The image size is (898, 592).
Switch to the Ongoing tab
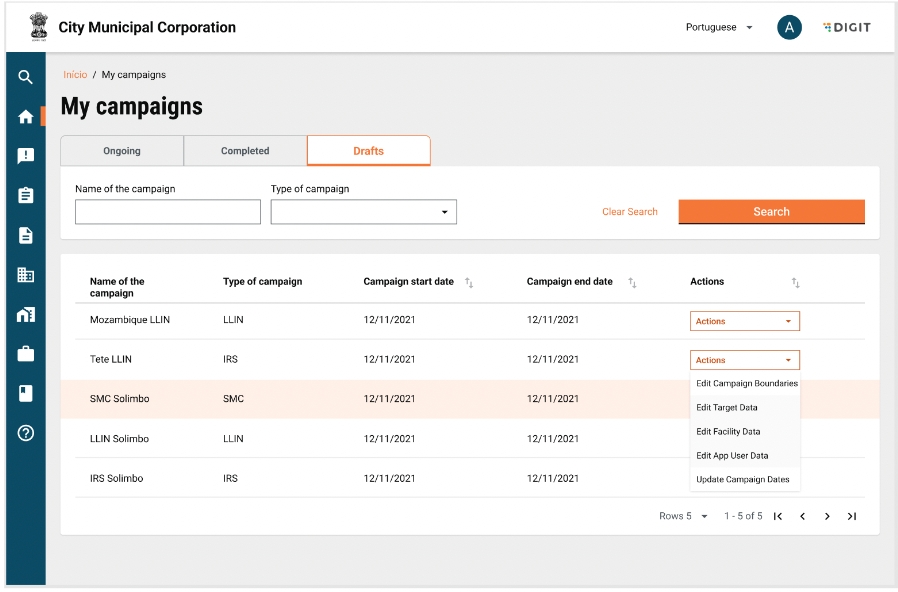(x=122, y=151)
